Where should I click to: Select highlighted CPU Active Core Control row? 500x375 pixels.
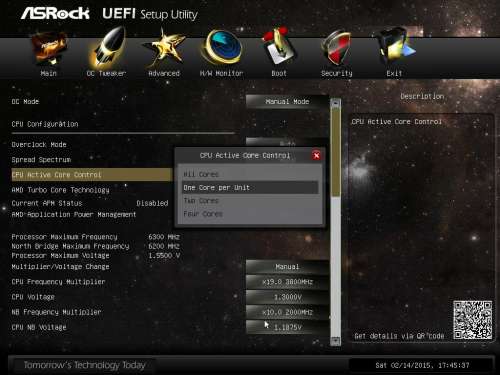(92, 175)
